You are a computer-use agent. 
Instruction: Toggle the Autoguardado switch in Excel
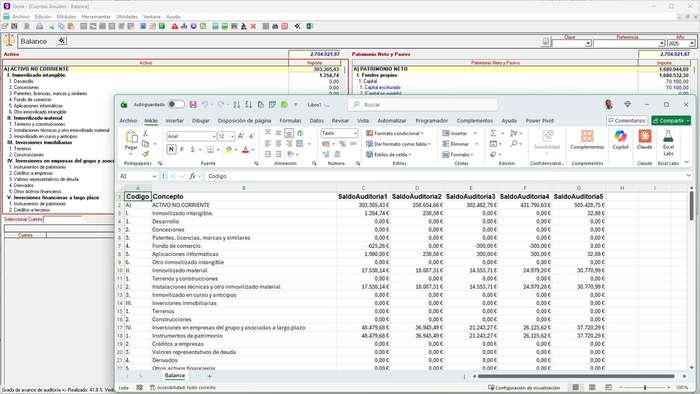pyautogui.click(x=176, y=104)
